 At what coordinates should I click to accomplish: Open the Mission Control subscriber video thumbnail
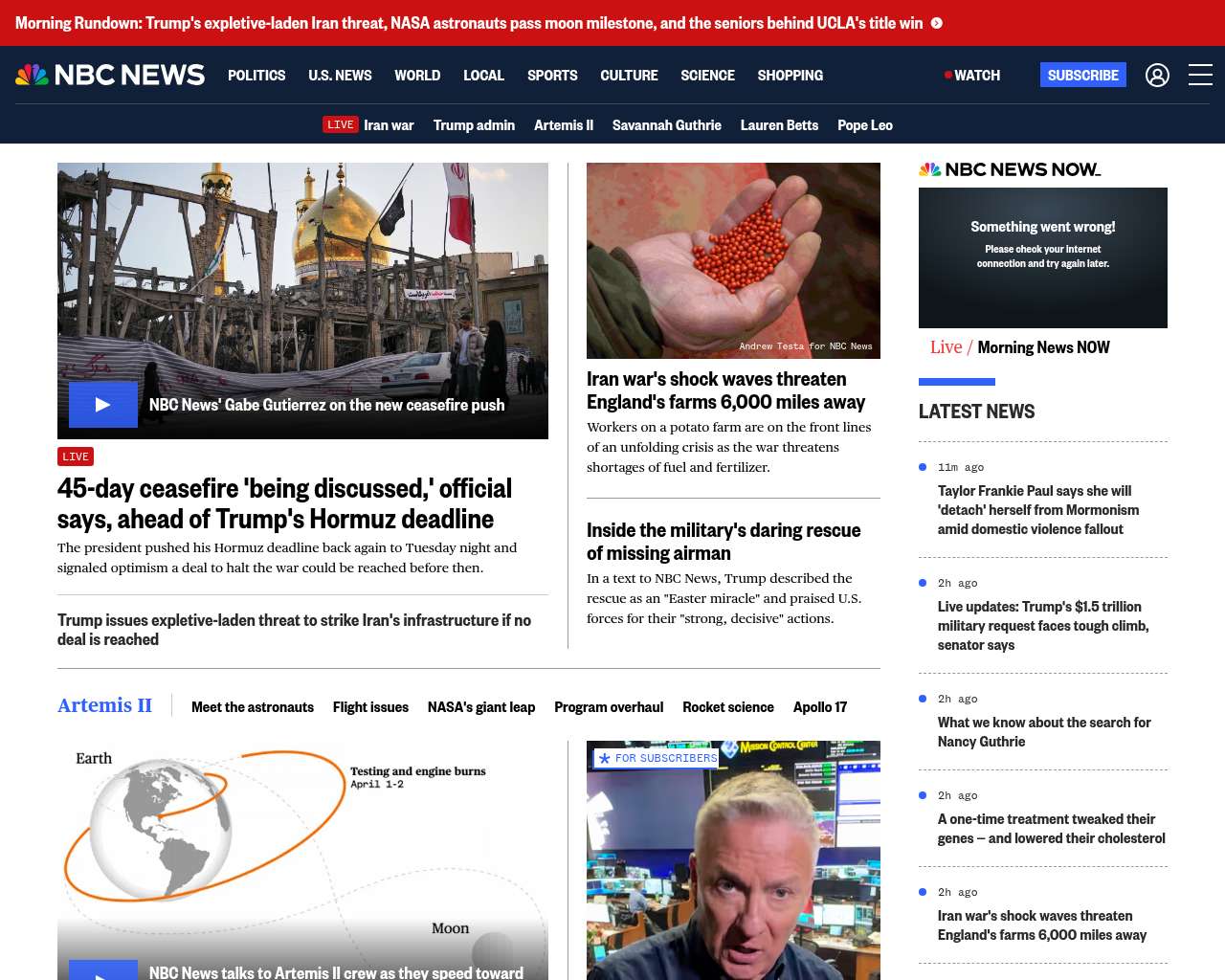coord(733,860)
